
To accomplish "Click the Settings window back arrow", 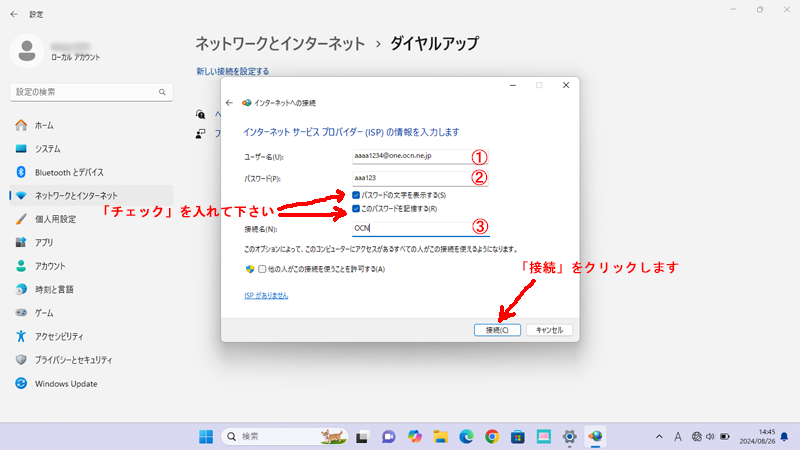I will (x=13, y=14).
